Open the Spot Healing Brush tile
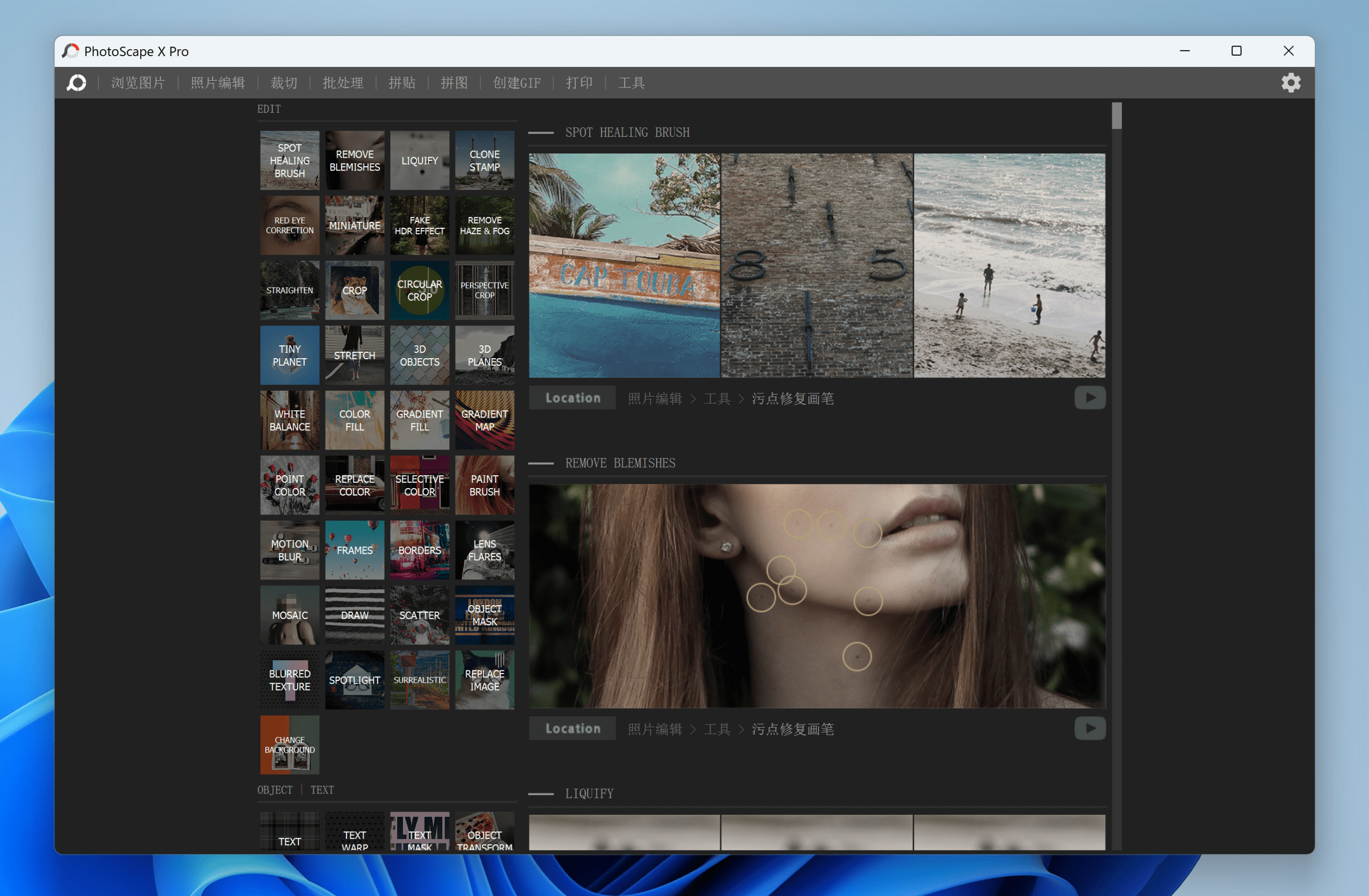This screenshot has height=896, width=1369. coord(289,160)
